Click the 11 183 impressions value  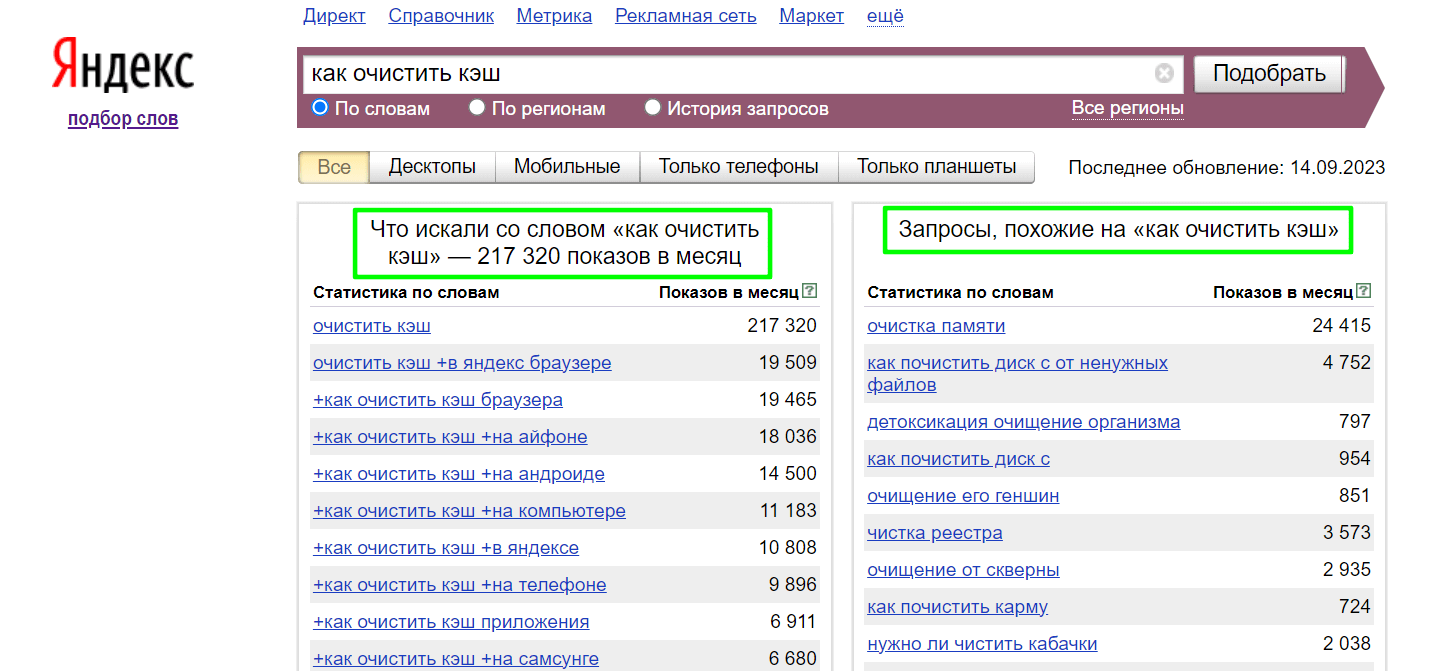point(788,511)
